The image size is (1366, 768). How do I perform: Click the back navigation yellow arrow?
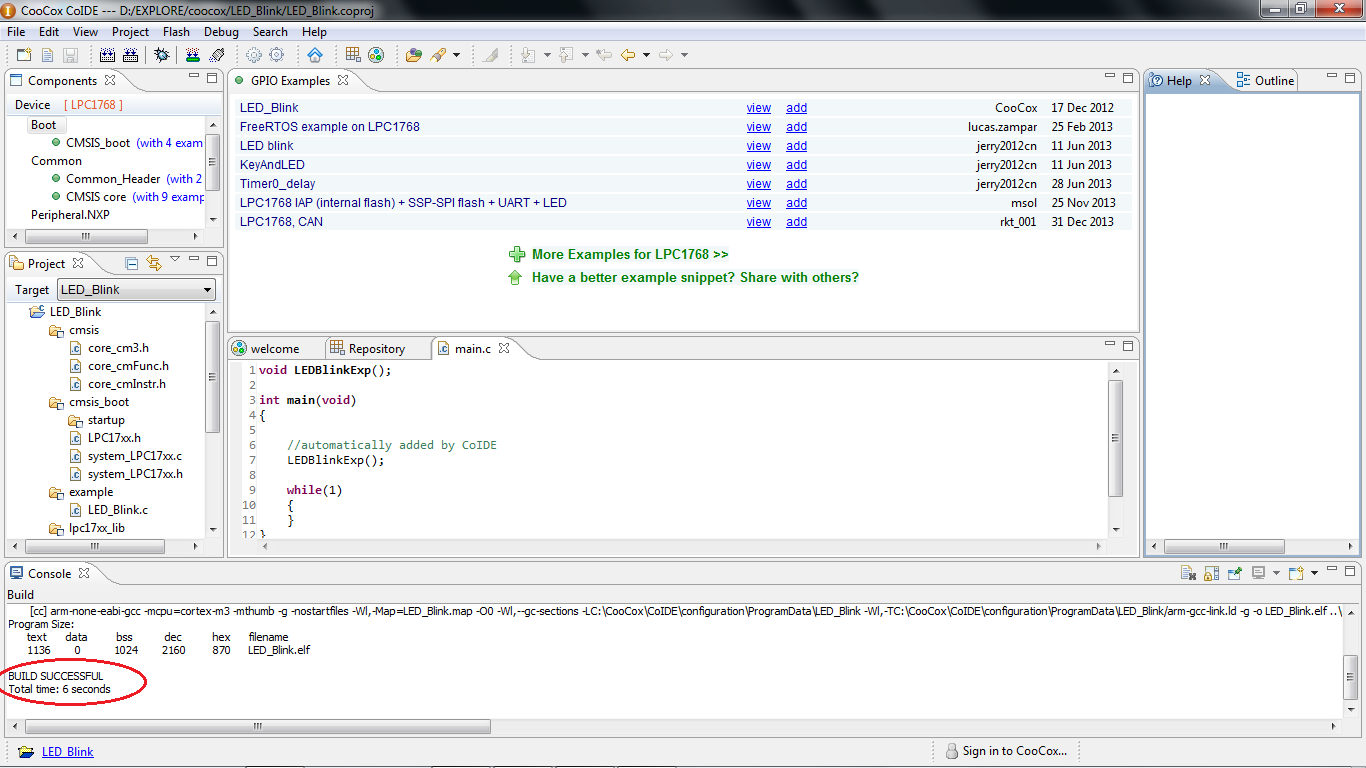[x=628, y=55]
